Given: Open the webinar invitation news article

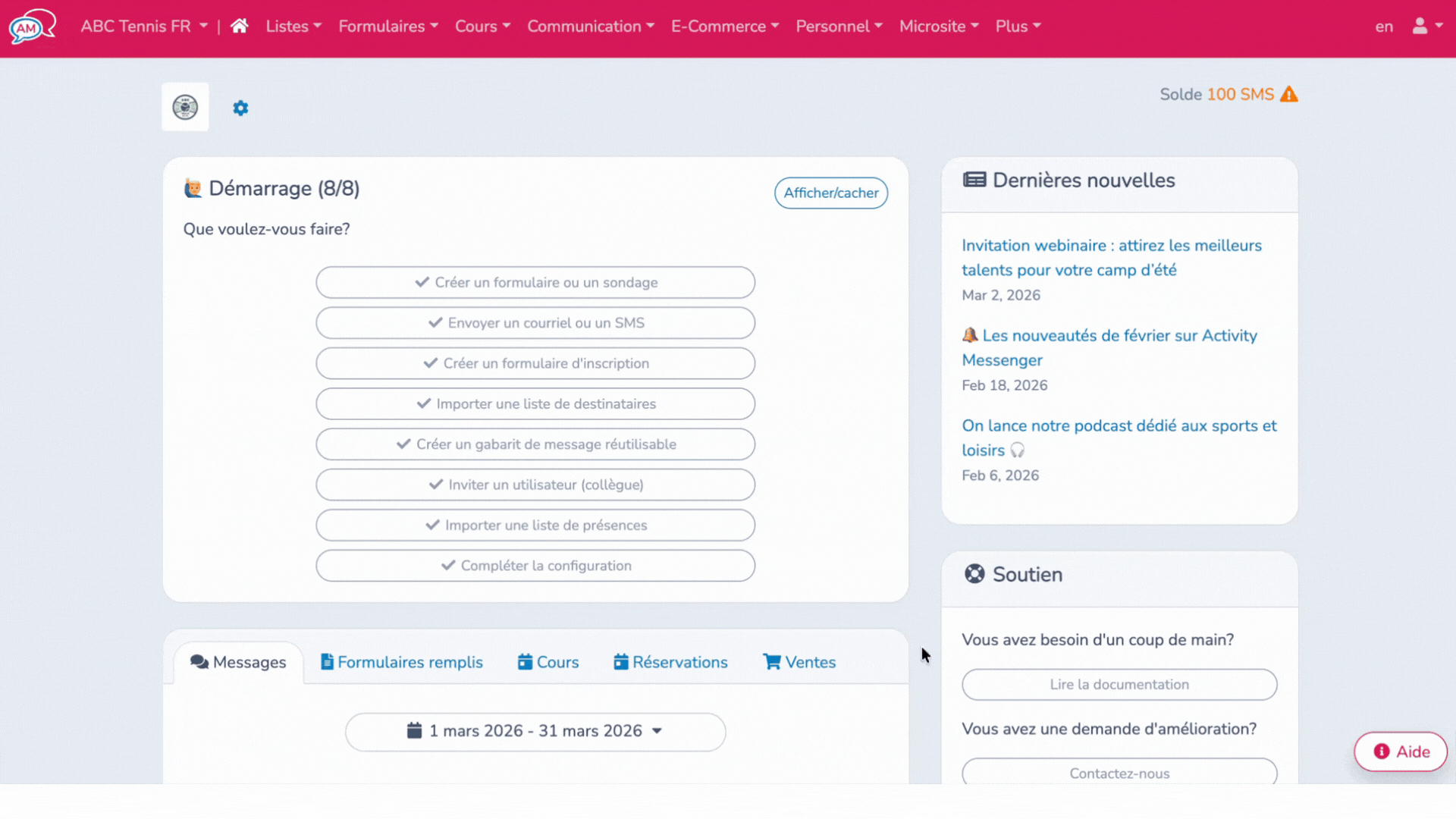Looking at the screenshot, I should pos(1112,258).
